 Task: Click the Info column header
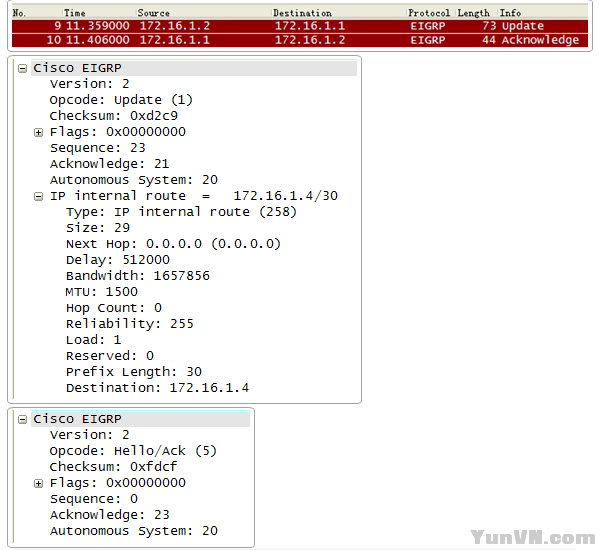coord(510,13)
